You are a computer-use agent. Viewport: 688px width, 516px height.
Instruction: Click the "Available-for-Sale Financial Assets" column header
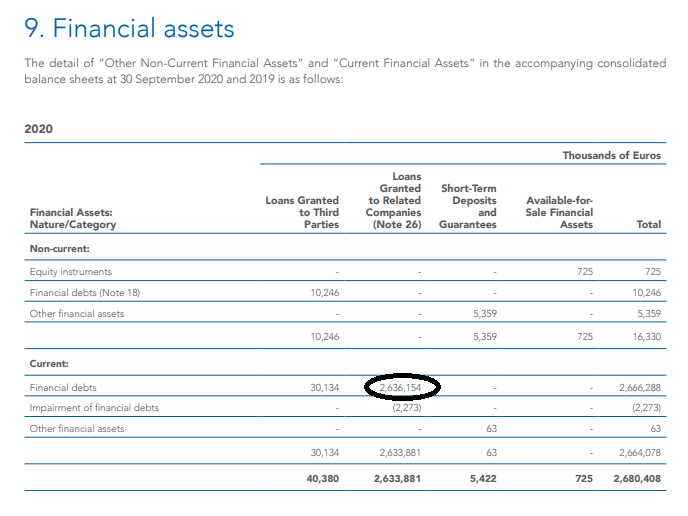point(559,212)
